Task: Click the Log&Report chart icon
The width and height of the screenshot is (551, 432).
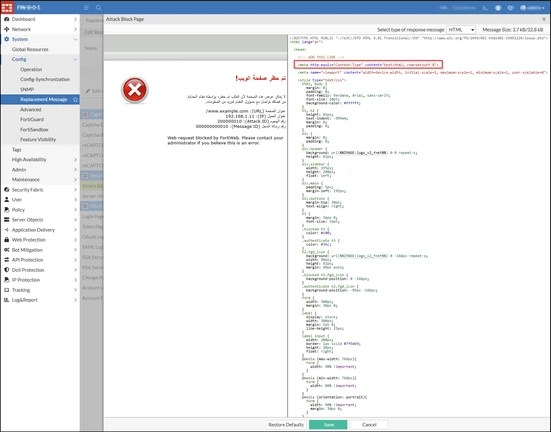Action: click(6, 300)
